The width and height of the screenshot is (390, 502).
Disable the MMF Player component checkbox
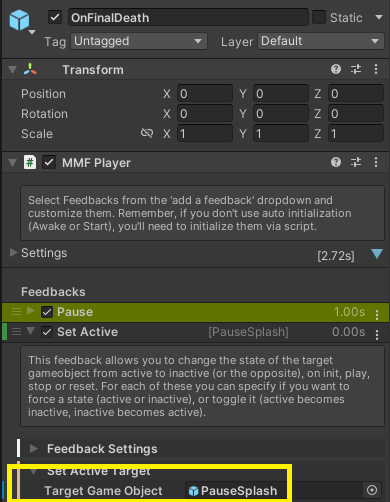click(49, 162)
